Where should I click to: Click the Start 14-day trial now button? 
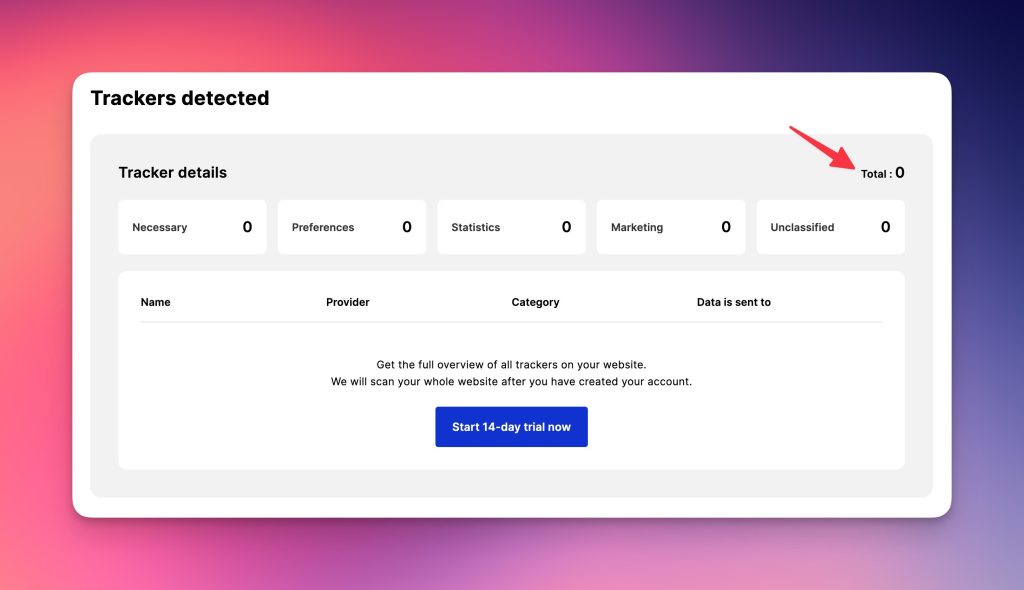tap(511, 427)
